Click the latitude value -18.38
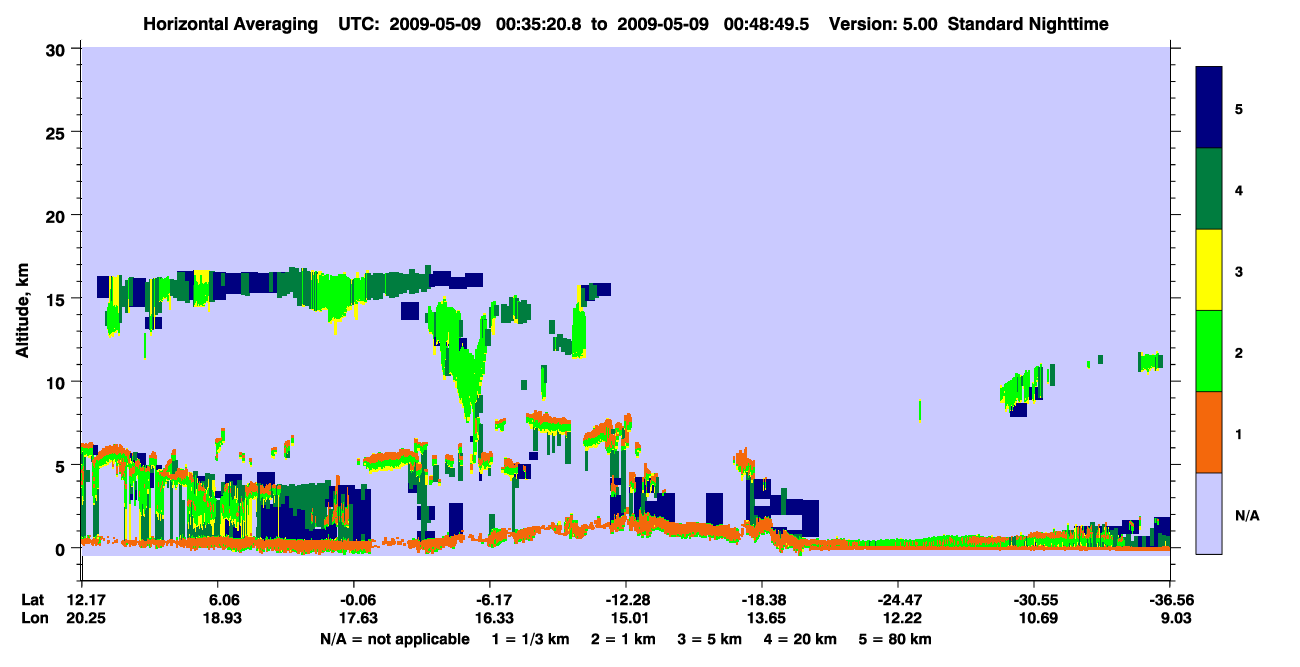Screen dimensions: 1300x667 tap(762, 600)
